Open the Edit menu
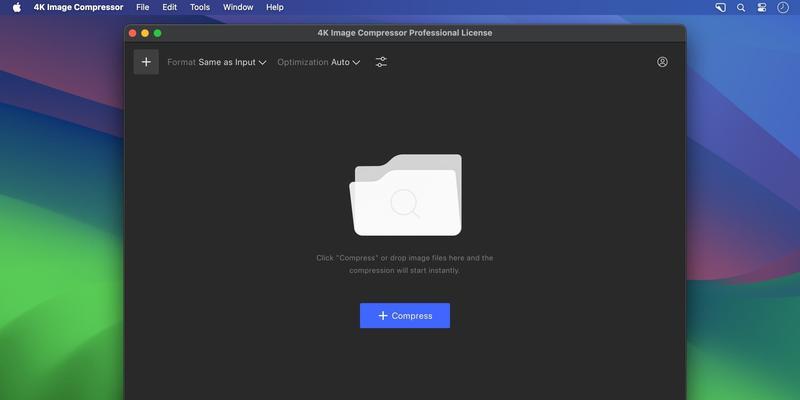 pos(169,7)
